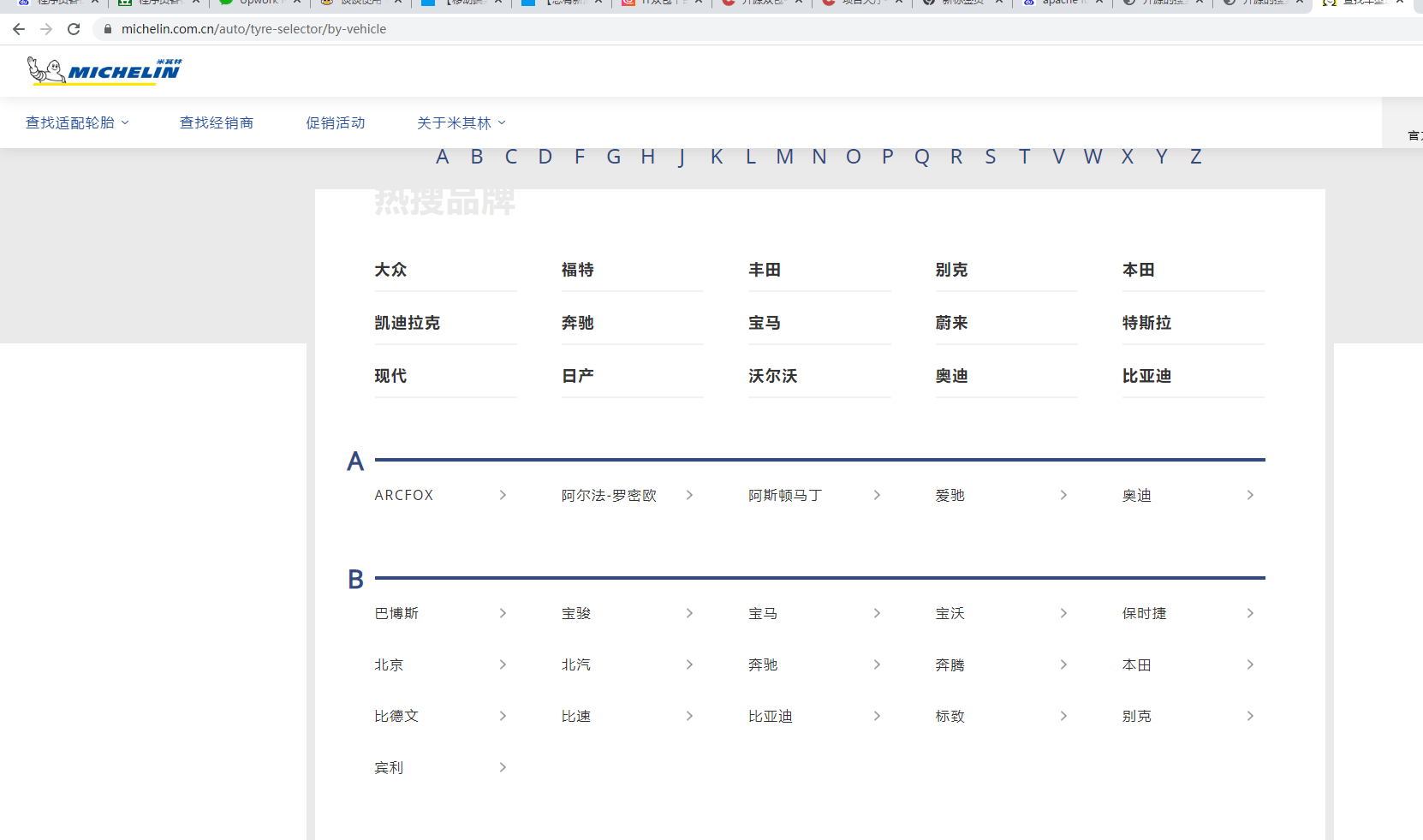Jump to letter M in alphabet index
Image resolution: width=1423 pixels, height=840 pixels.
(785, 157)
